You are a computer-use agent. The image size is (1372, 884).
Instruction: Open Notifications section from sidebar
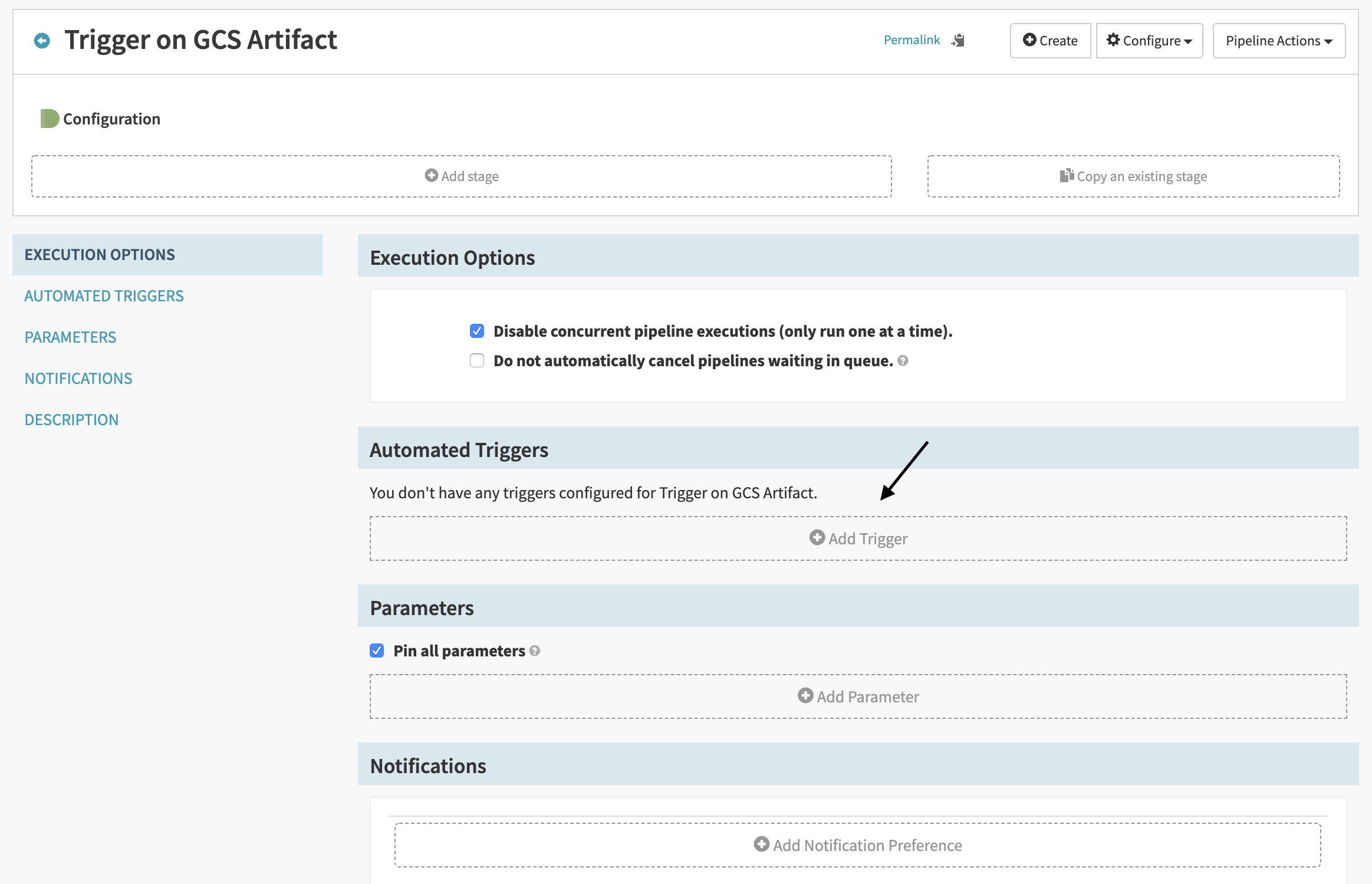pos(78,379)
